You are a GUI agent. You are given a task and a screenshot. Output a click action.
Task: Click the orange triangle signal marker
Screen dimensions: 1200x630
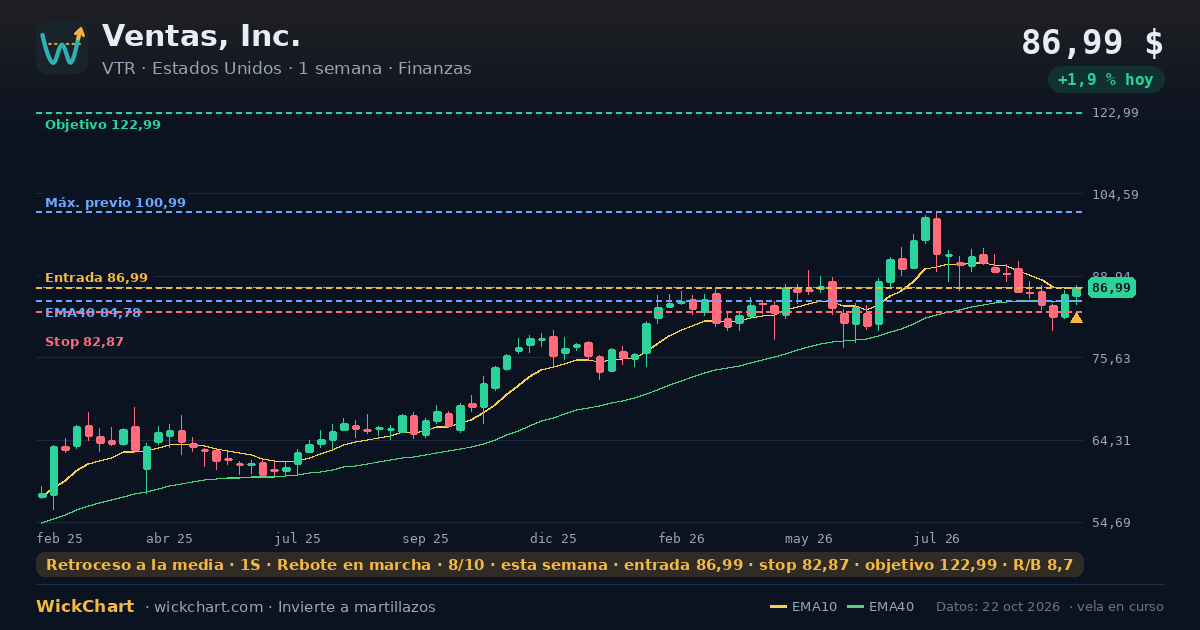(x=1076, y=318)
